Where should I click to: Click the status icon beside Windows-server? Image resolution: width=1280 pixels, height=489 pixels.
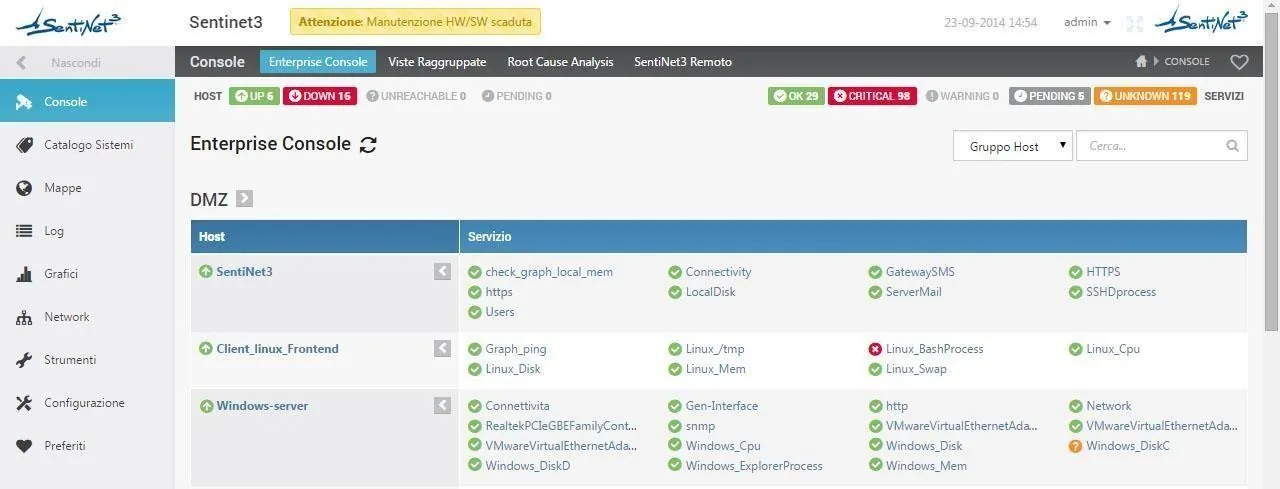206,406
